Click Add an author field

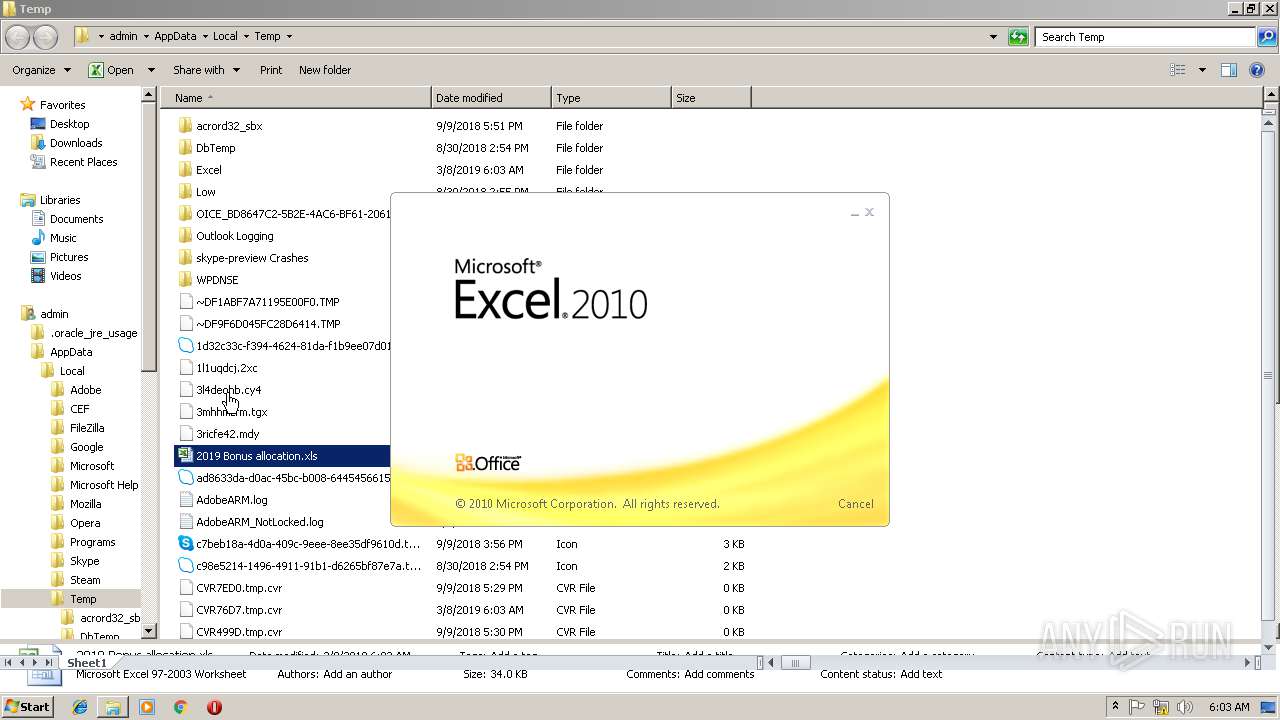click(357, 674)
